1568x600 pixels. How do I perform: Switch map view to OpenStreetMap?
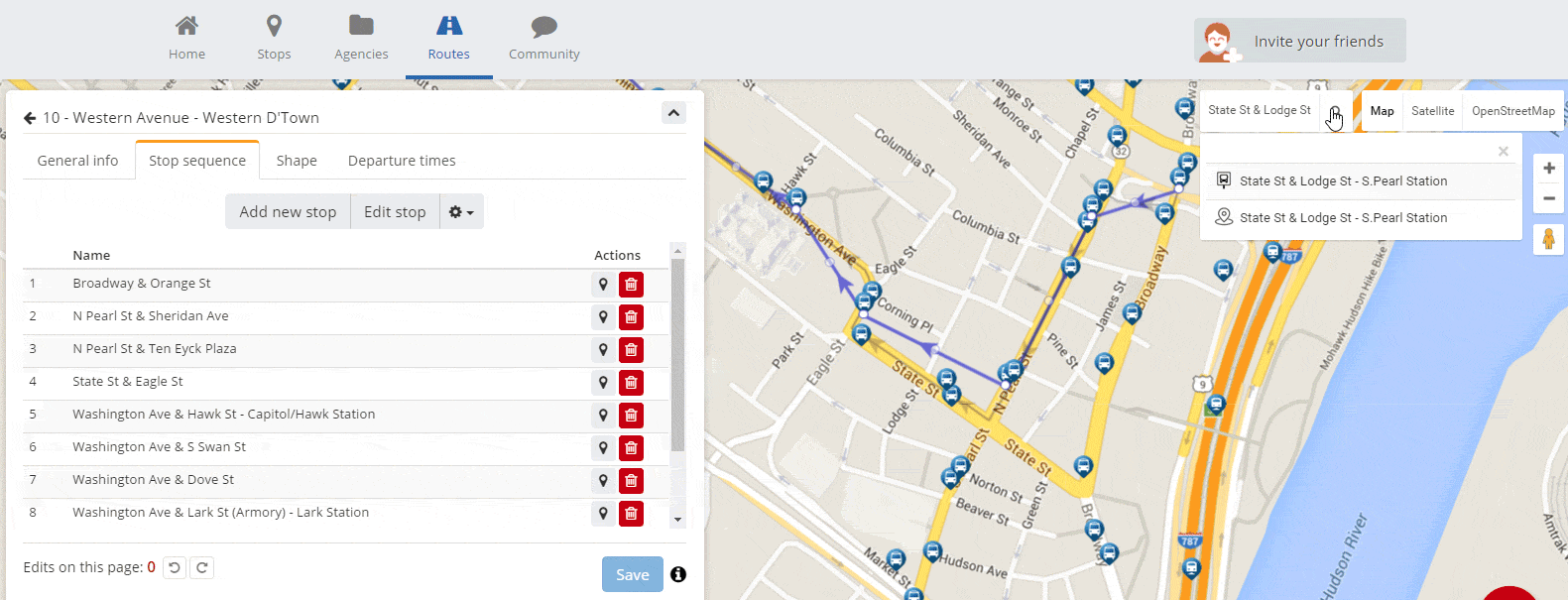click(x=1513, y=111)
